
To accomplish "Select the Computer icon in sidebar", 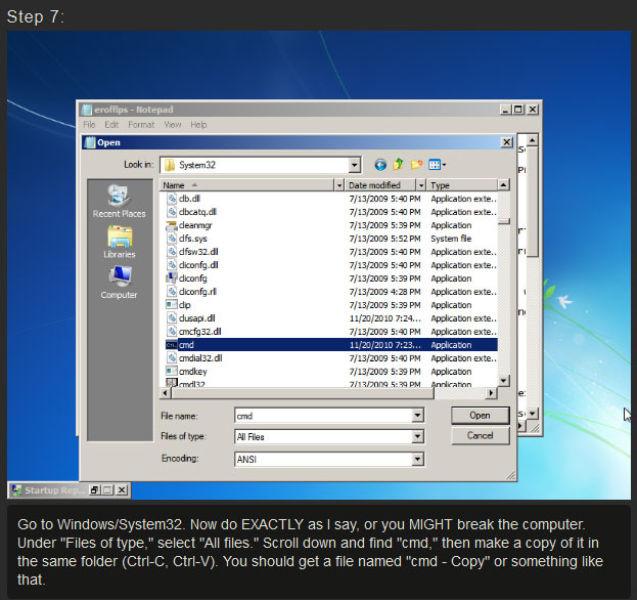I will (119, 281).
